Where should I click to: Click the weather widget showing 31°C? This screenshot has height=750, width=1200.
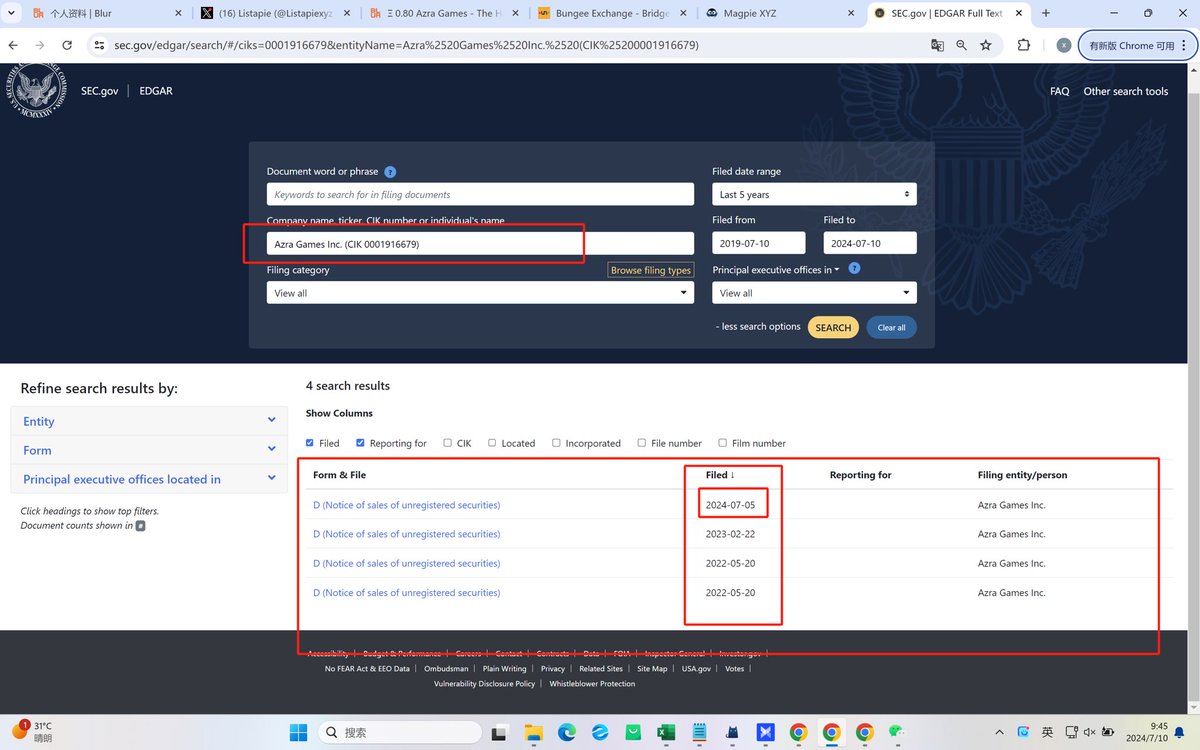point(32,731)
